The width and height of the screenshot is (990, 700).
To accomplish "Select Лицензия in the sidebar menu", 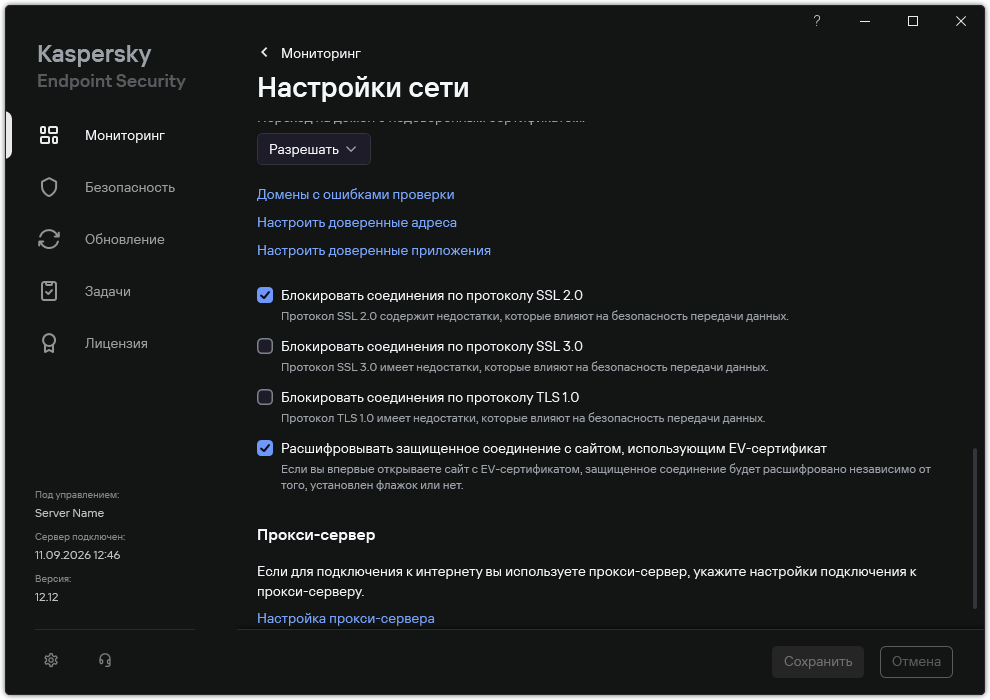I will (x=116, y=343).
